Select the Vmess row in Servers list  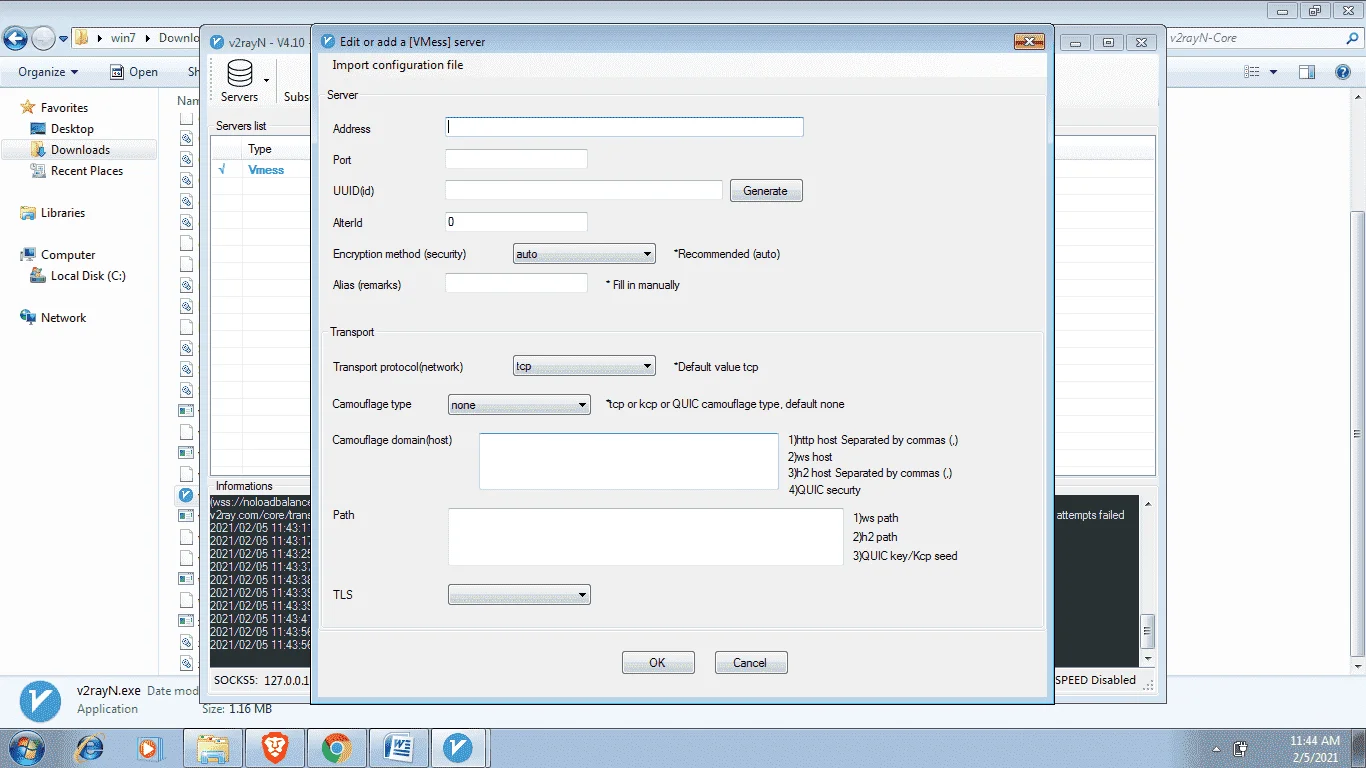(x=264, y=170)
